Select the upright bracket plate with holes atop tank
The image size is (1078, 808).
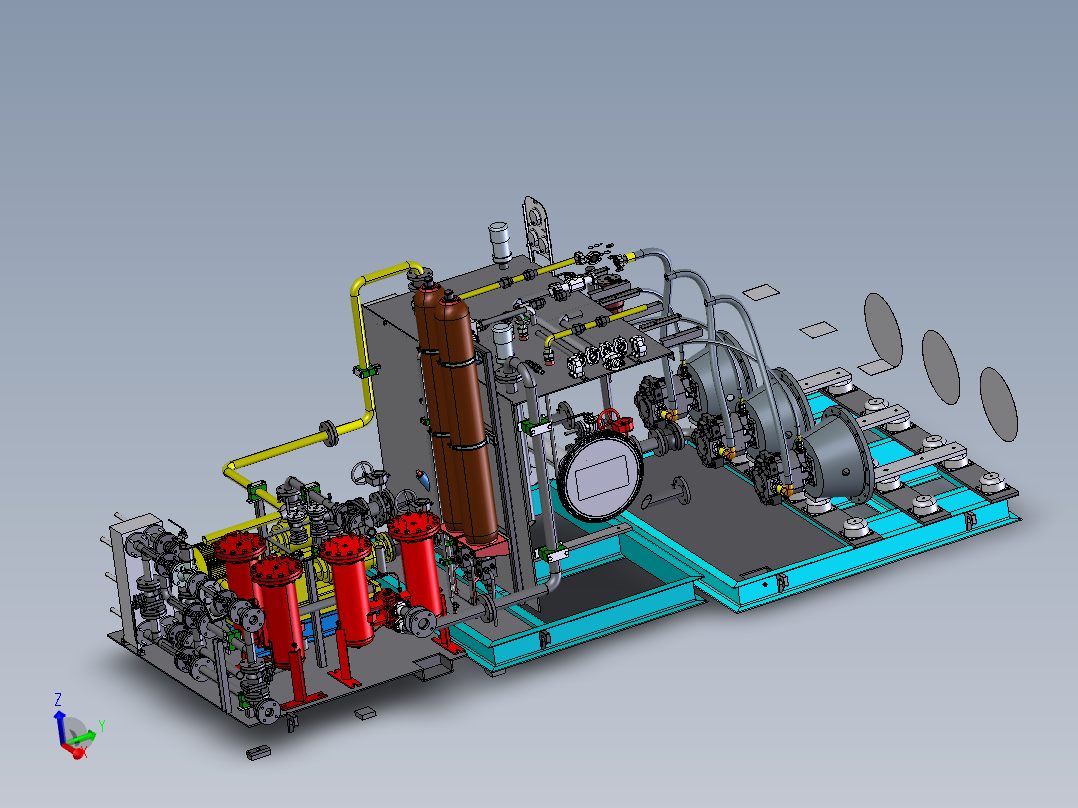[x=536, y=230]
